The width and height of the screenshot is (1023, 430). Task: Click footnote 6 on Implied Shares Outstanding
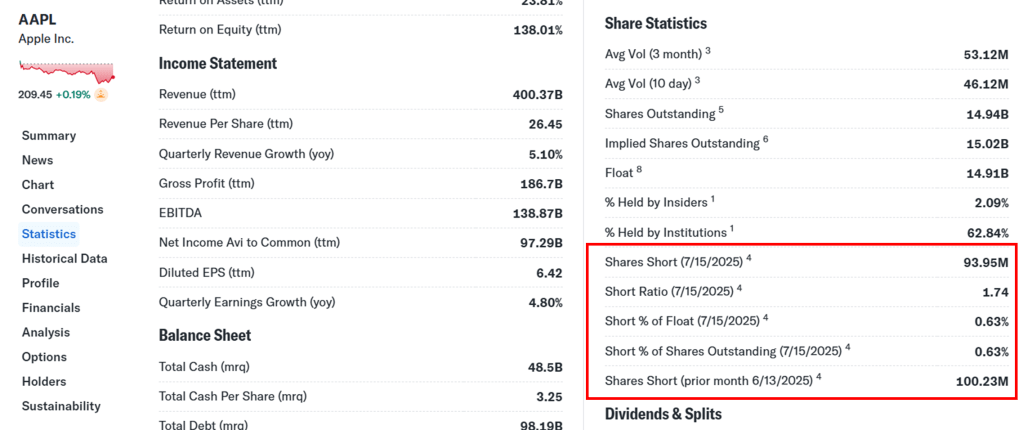(x=765, y=139)
